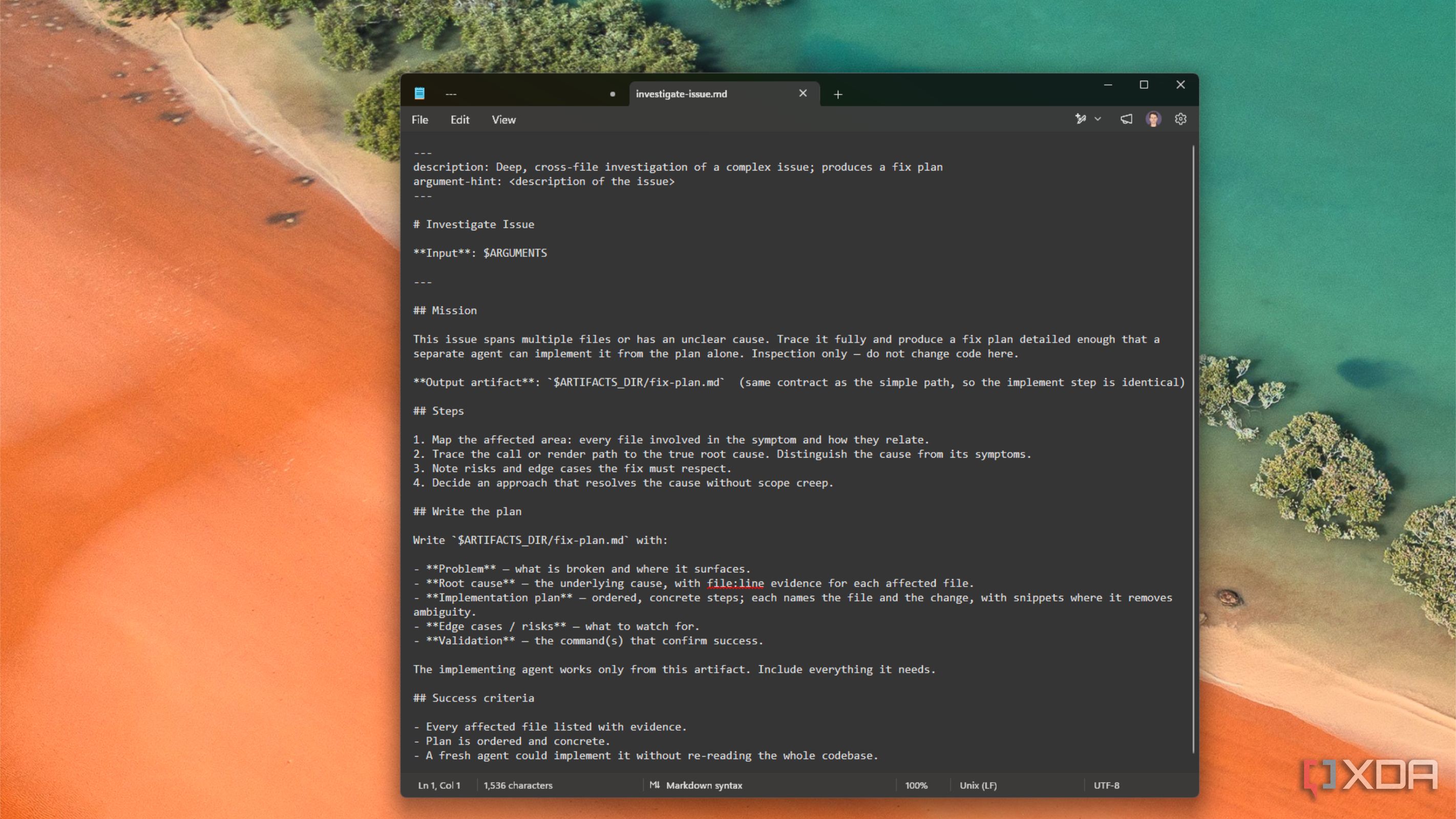Expand the rewrite options chevron
The width and height of the screenshot is (1456, 819).
click(x=1098, y=119)
